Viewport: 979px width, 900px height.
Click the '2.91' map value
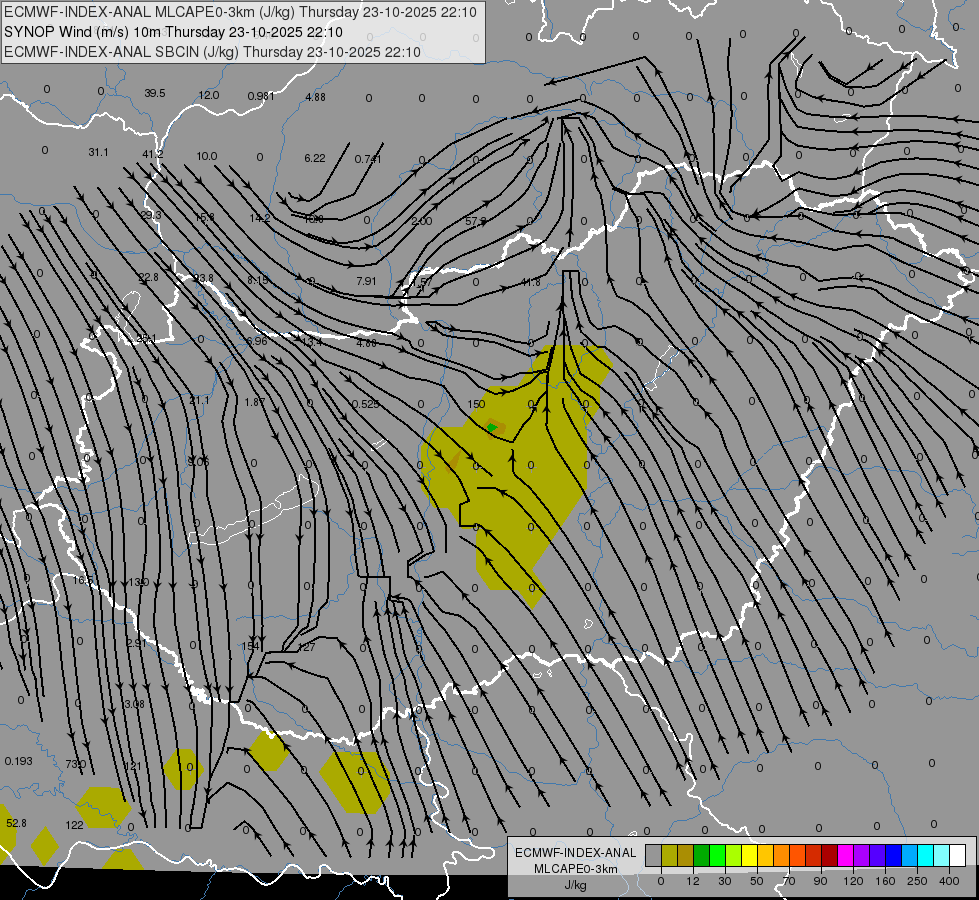pyautogui.click(x=136, y=643)
